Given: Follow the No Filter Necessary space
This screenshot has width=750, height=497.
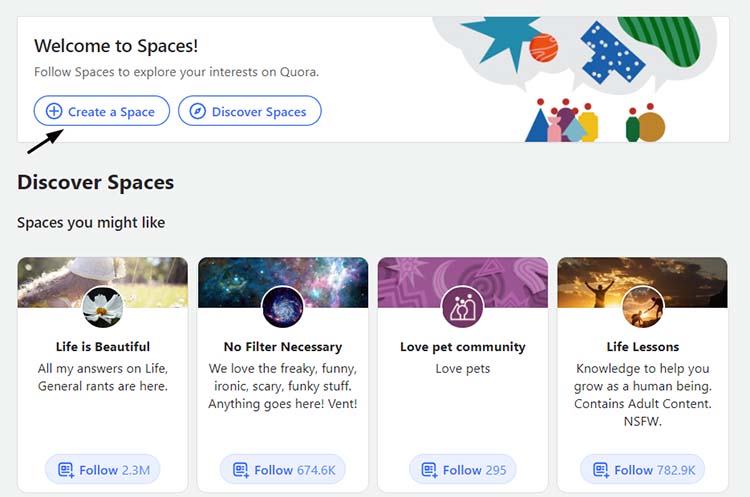Looking at the screenshot, I should (x=283, y=469).
